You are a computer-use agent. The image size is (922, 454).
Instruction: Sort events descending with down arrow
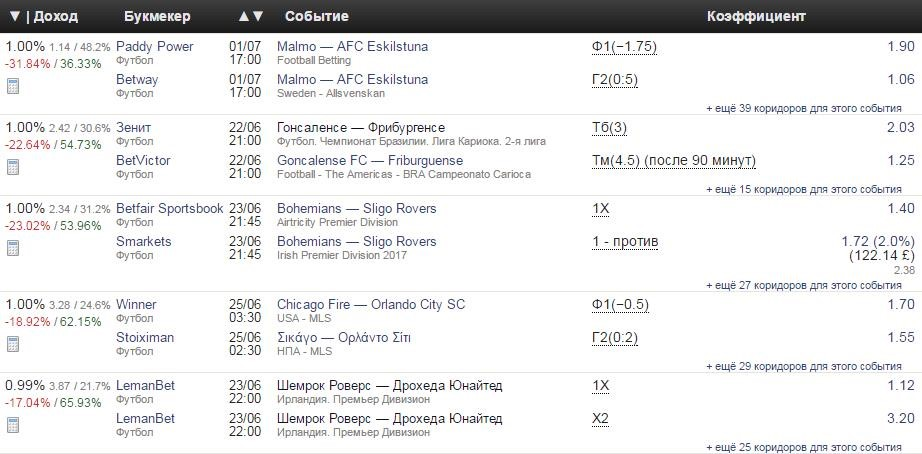(258, 16)
